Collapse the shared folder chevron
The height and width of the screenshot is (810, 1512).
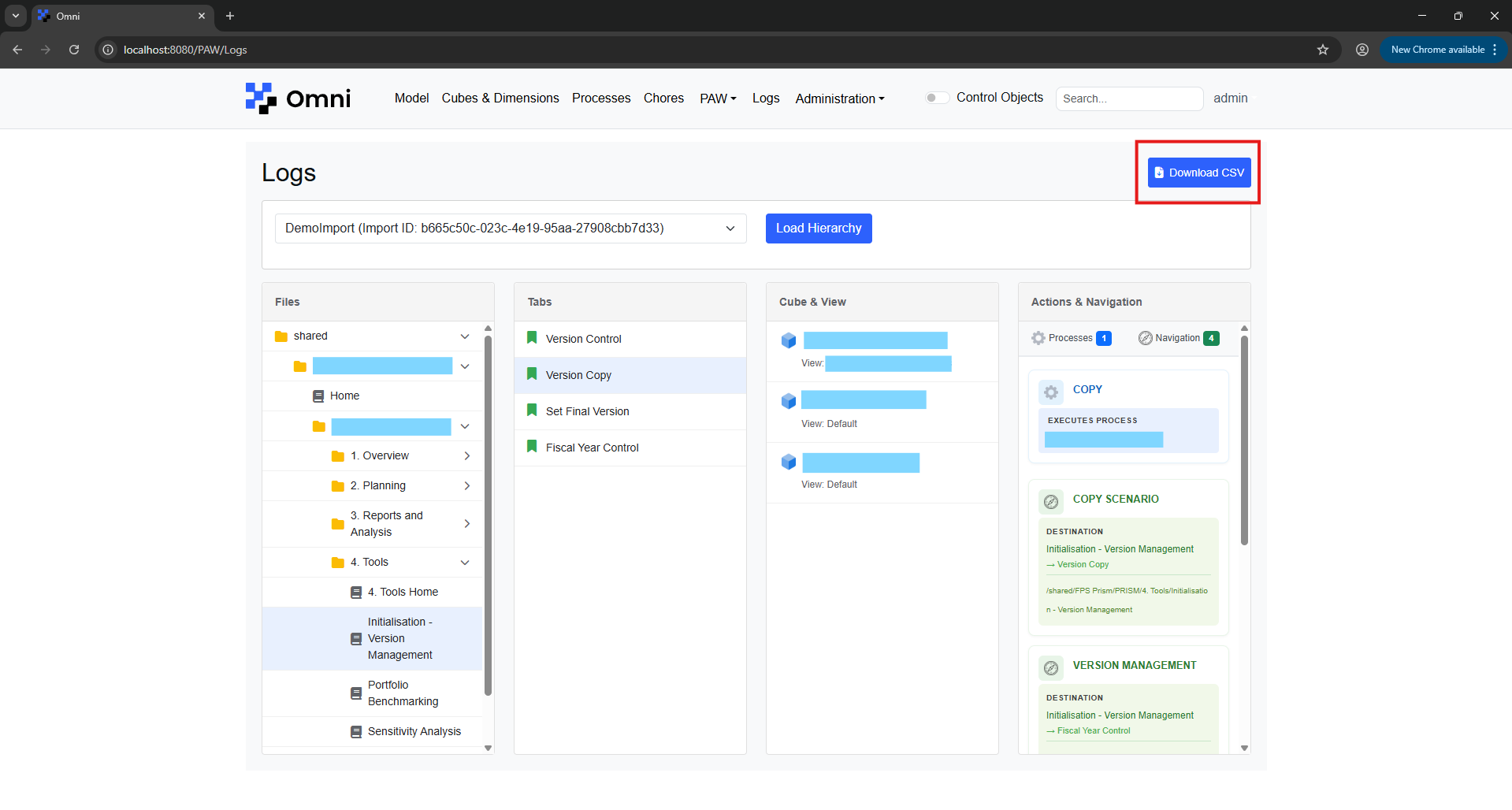click(465, 336)
